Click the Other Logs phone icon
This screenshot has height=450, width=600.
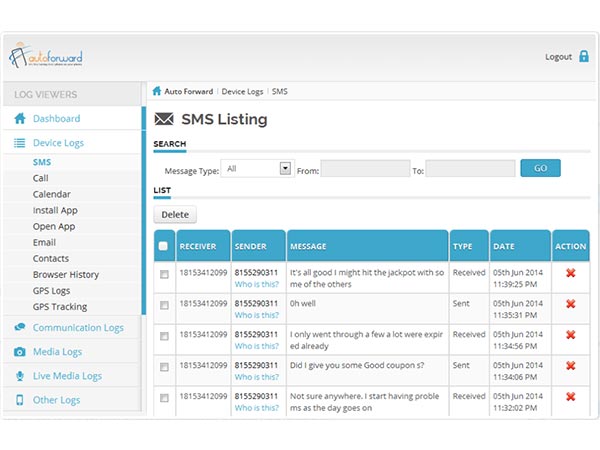19,400
